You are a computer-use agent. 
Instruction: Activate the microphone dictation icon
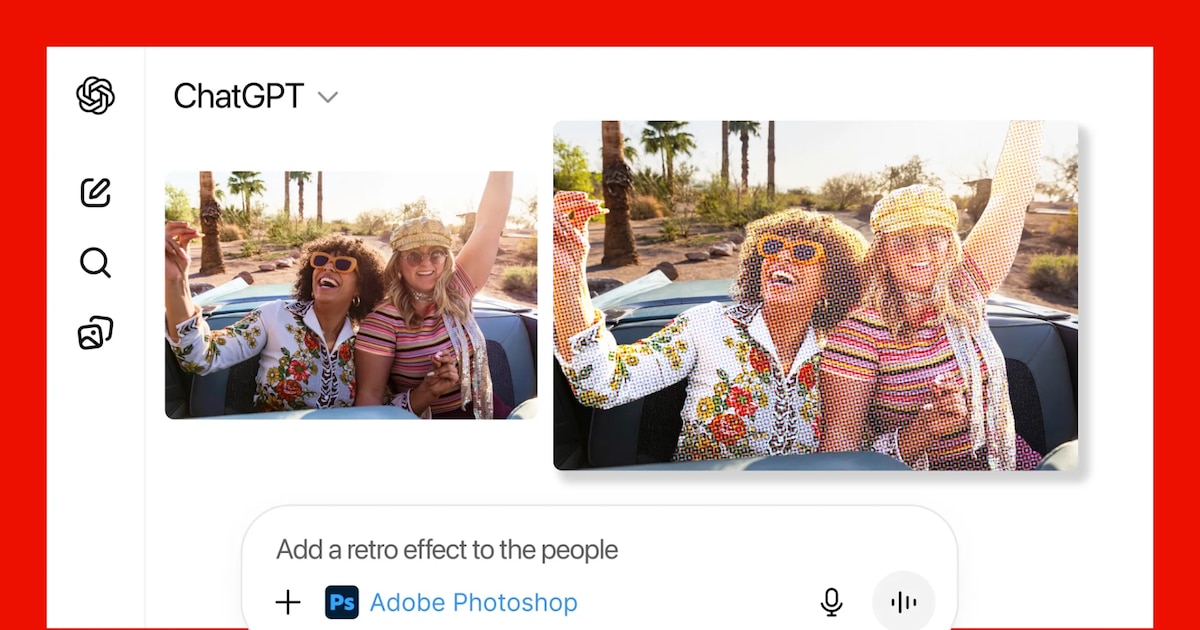pyautogui.click(x=831, y=602)
